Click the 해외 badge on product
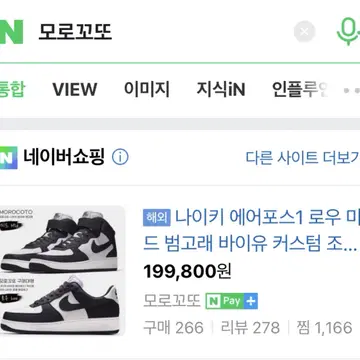Image resolution: width=360 pixels, height=360 pixels. pyautogui.click(x=157, y=218)
